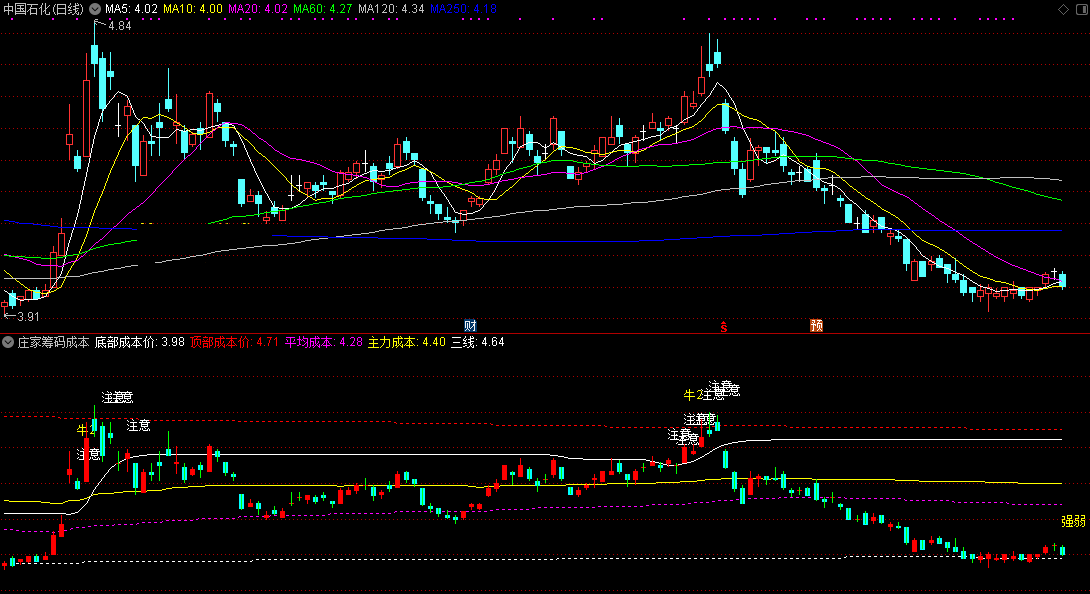Open the 庄家筹码成本 indicator dropdown arrow

(x=8, y=342)
